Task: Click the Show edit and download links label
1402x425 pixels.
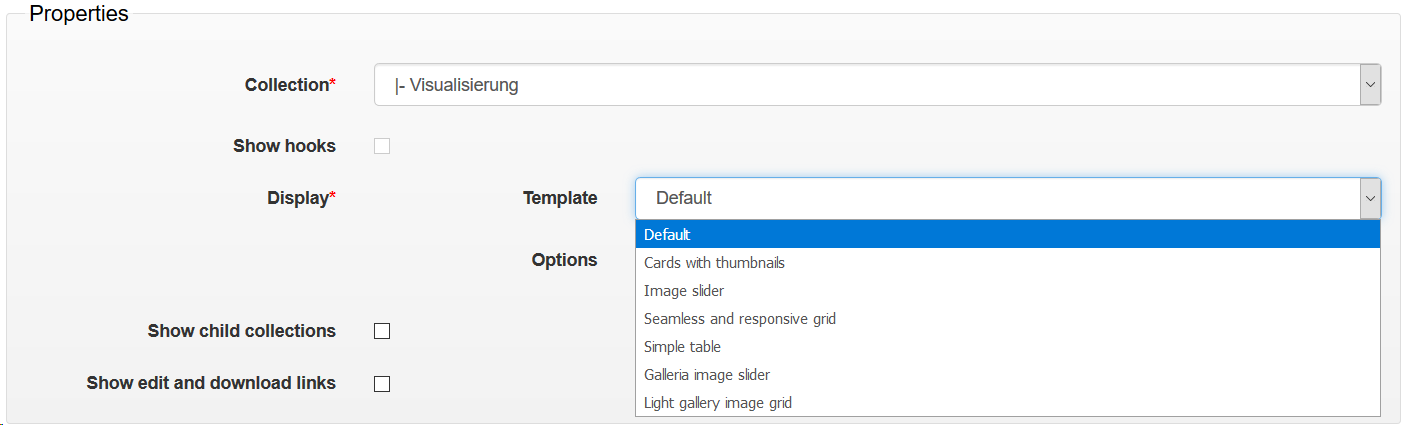Action: click(x=211, y=383)
